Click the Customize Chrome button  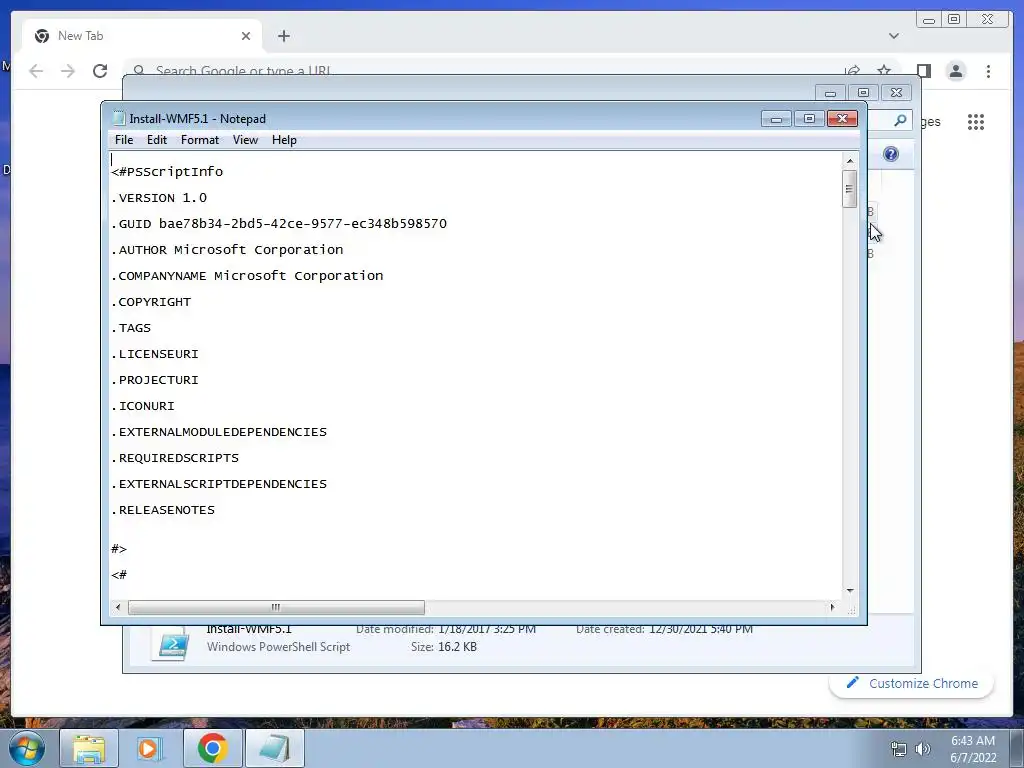click(912, 683)
